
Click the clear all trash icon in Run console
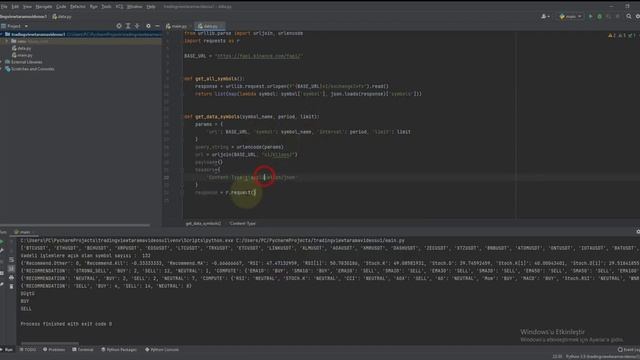pyautogui.click(x=11, y=287)
